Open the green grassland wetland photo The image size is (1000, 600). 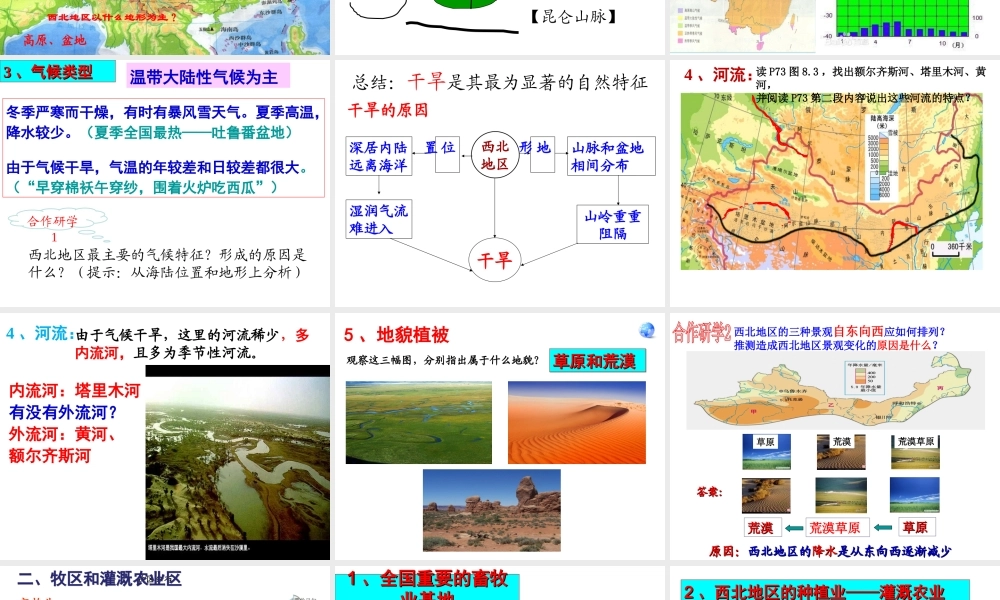click(x=418, y=422)
